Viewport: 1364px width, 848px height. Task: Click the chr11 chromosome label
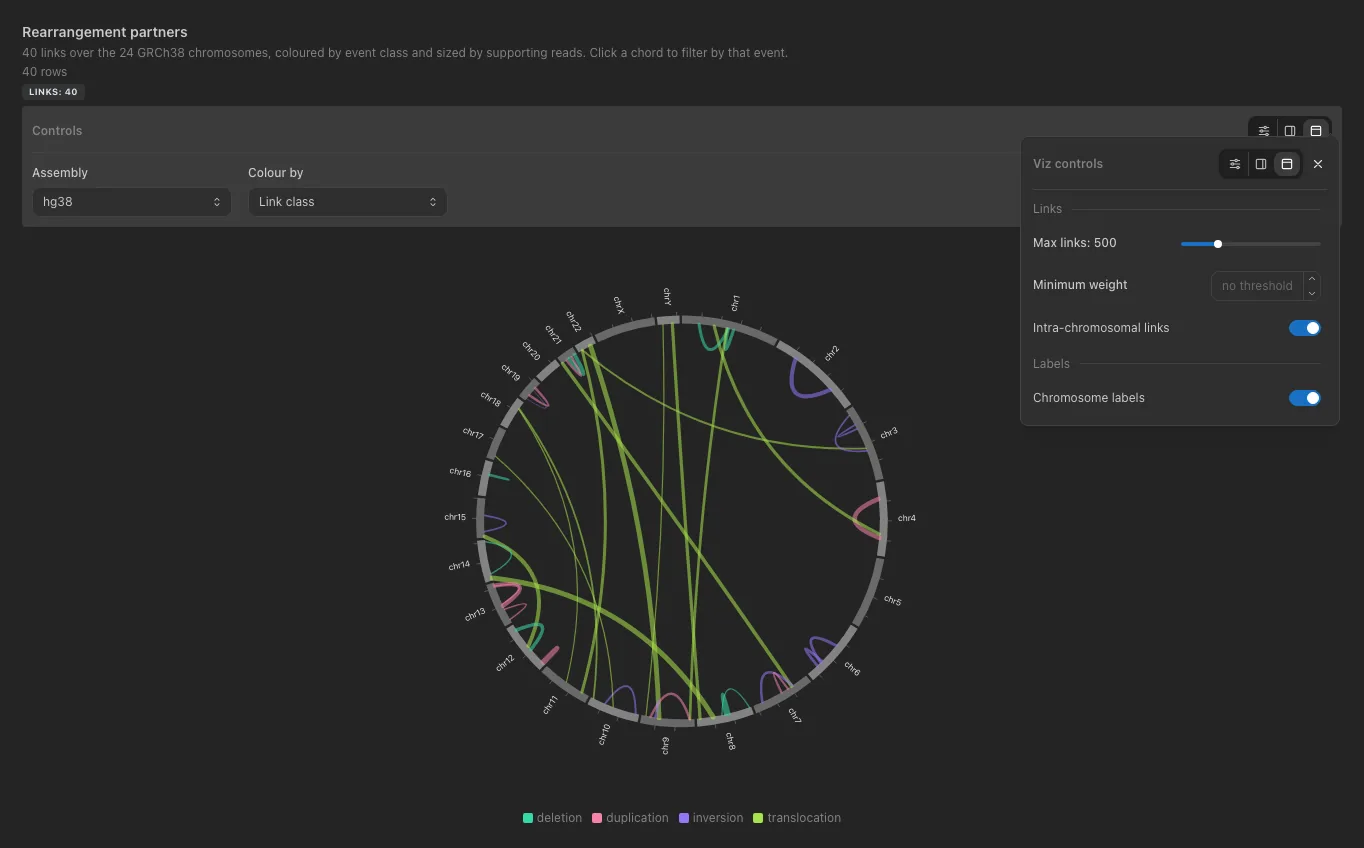(x=549, y=705)
